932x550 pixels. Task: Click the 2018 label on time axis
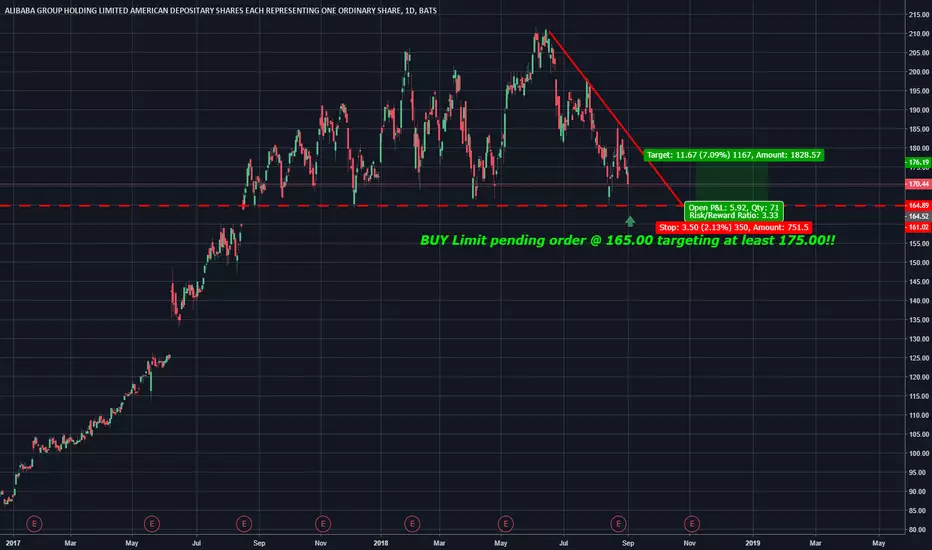pyautogui.click(x=380, y=543)
